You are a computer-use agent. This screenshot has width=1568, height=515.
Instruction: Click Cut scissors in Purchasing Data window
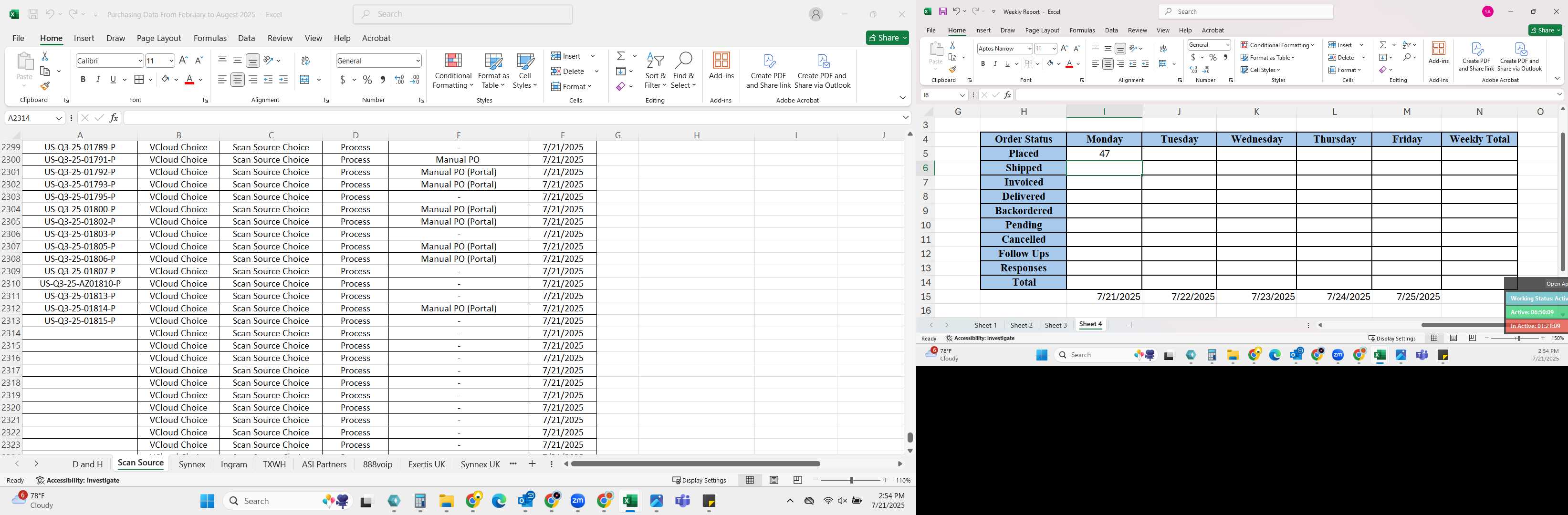(44, 56)
